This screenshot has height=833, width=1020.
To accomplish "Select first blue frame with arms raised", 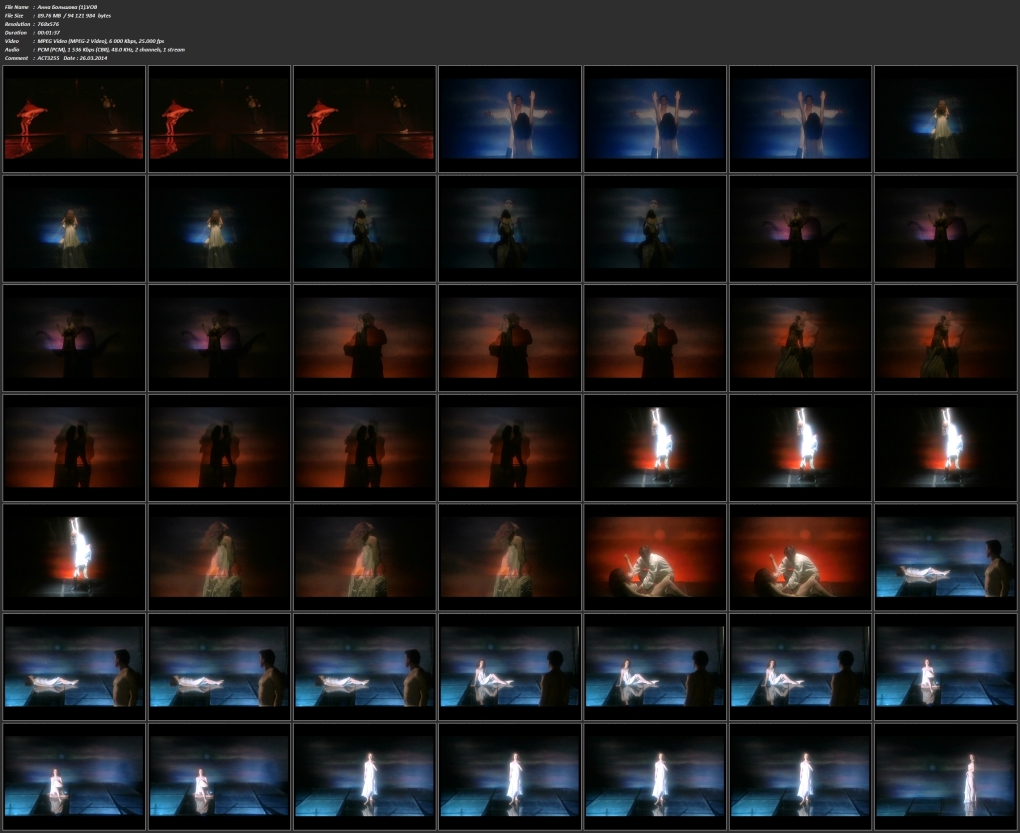I will 510,119.
